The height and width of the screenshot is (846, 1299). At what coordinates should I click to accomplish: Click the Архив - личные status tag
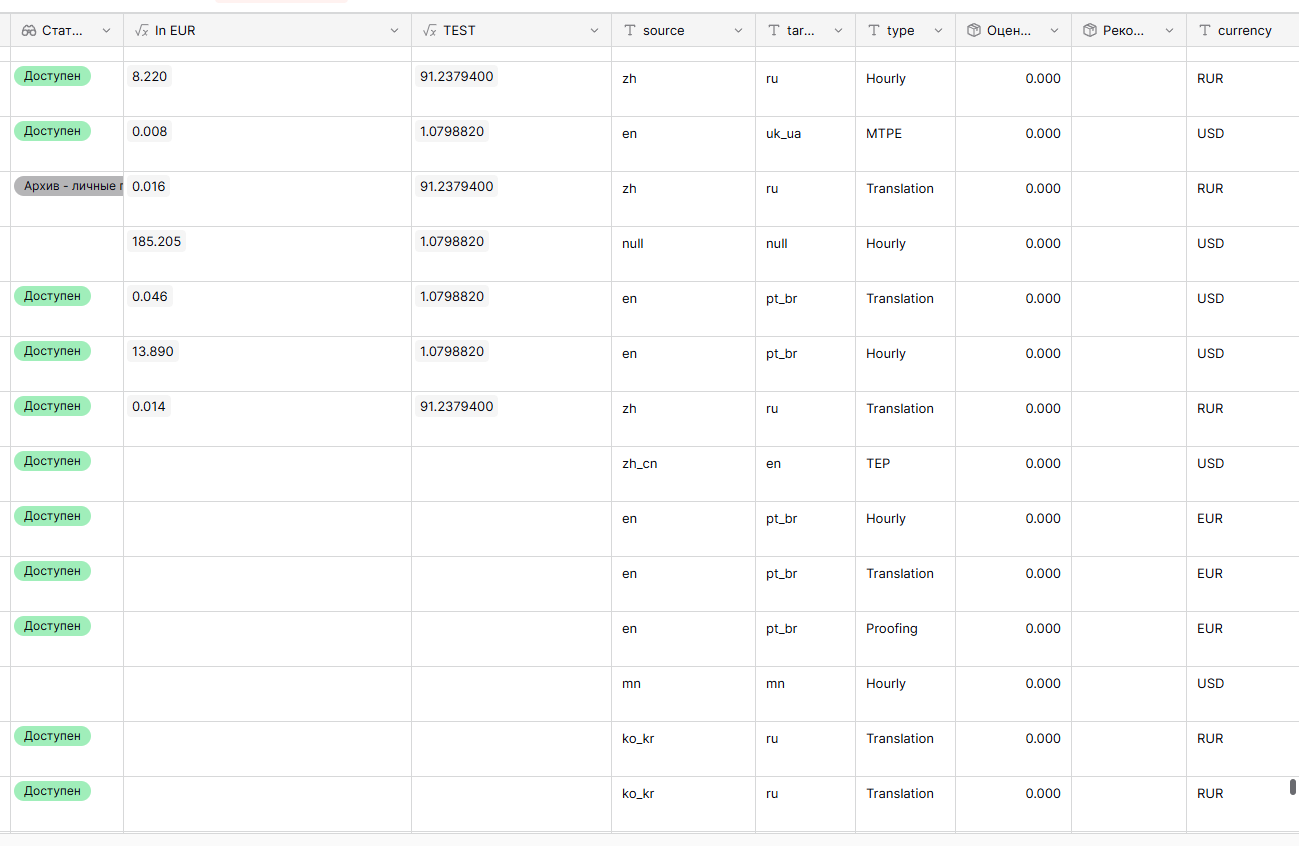point(69,186)
